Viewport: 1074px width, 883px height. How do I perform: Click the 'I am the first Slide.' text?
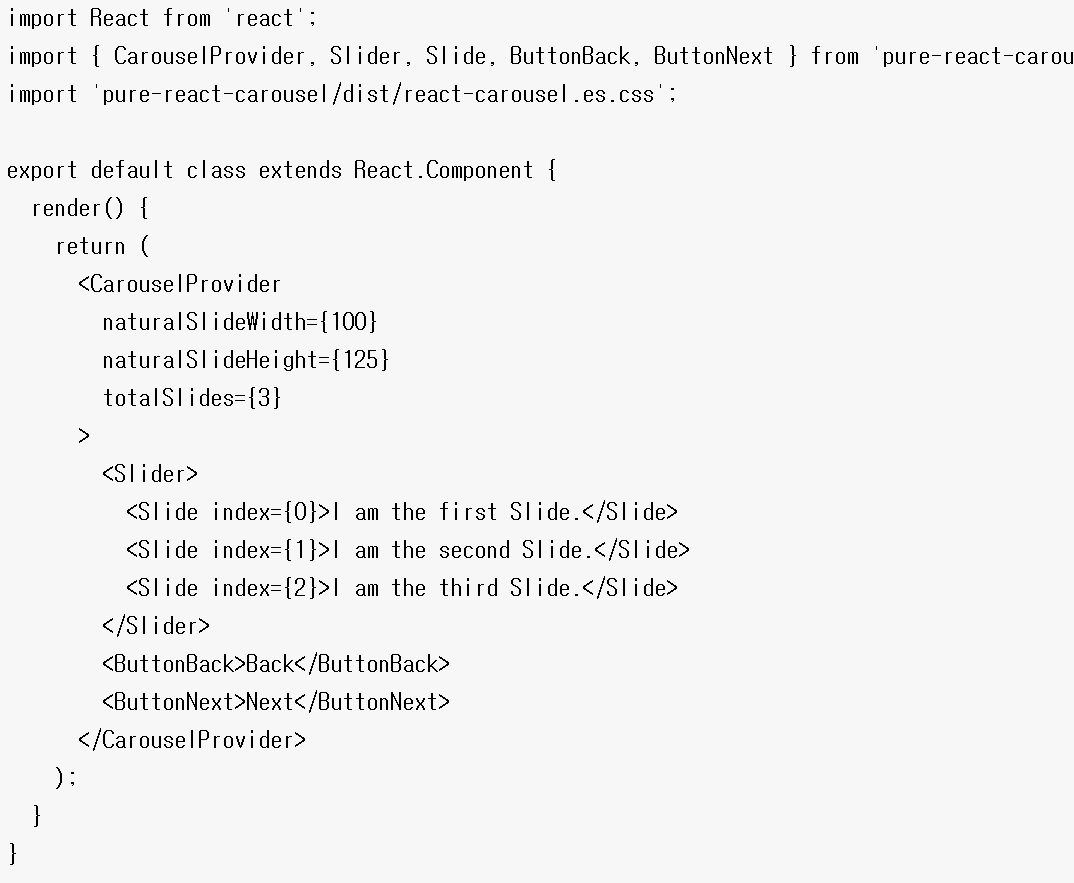point(456,513)
